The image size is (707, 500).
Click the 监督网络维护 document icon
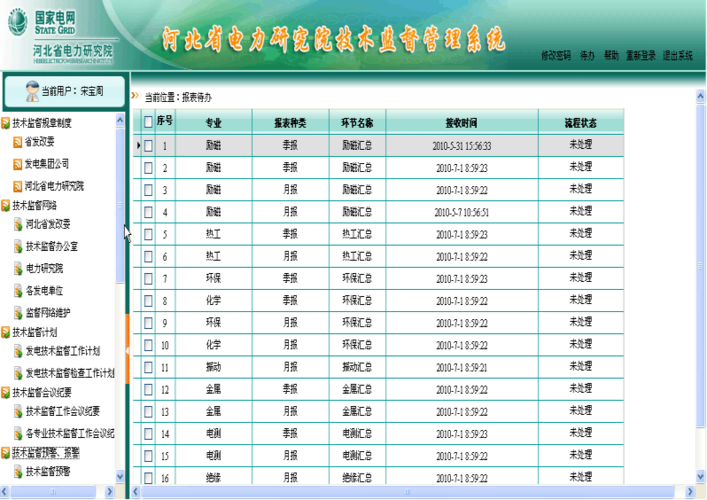(x=18, y=312)
